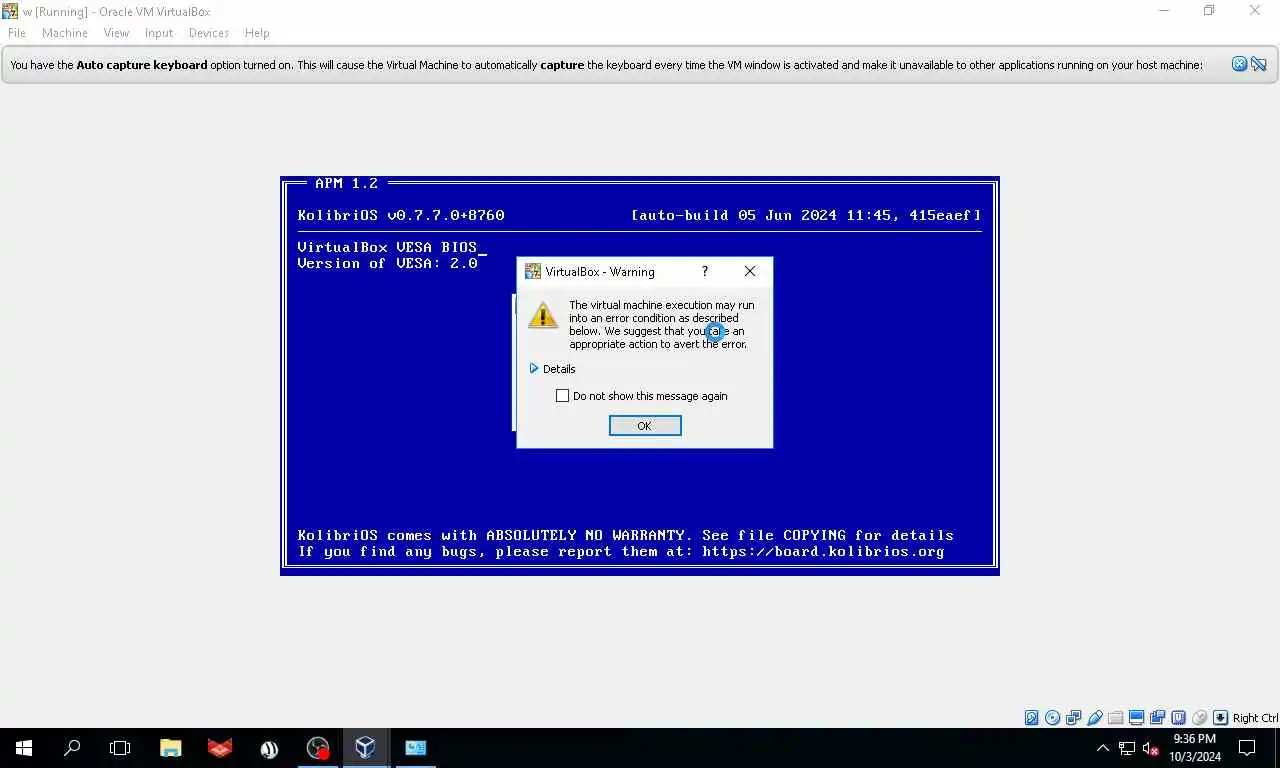Open the recording app with red dot

point(317,748)
